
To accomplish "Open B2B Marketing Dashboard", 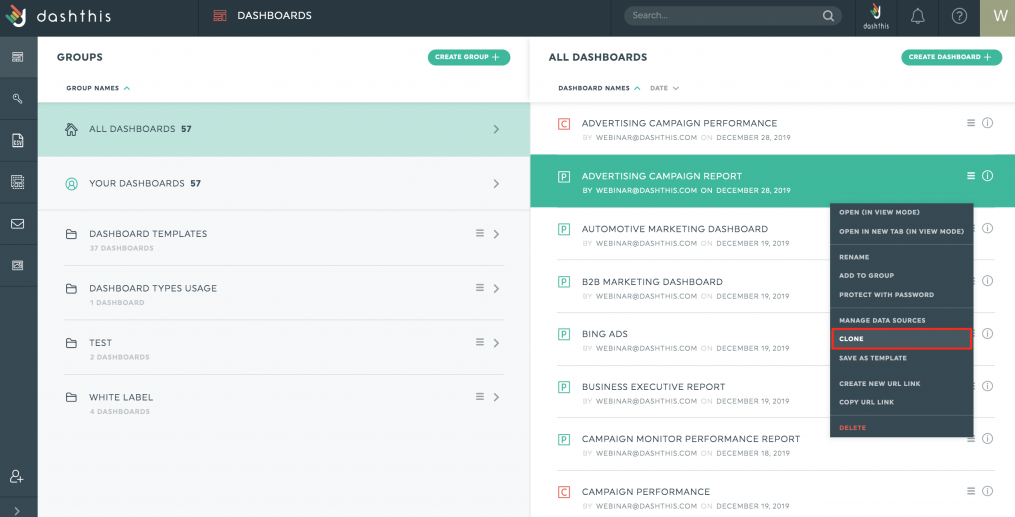I will click(x=652, y=281).
